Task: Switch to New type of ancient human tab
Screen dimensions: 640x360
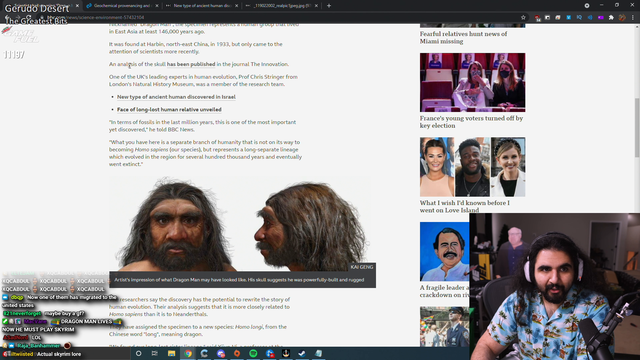Action: (x=201, y=6)
